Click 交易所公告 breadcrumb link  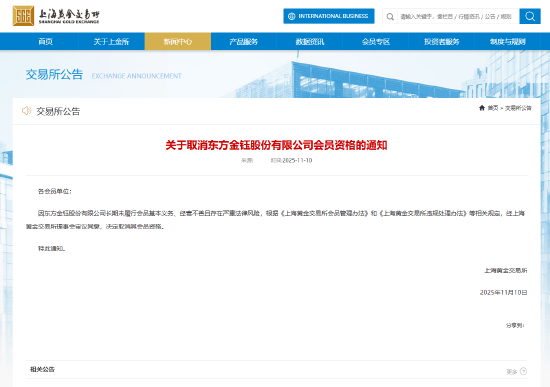(x=518, y=108)
